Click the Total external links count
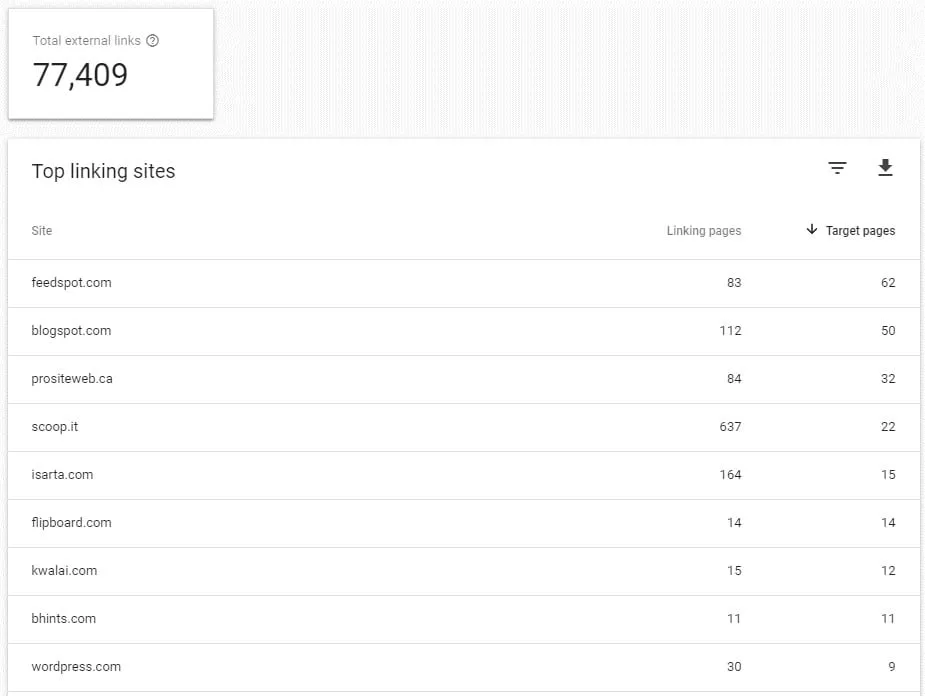This screenshot has width=925, height=696. coord(80,75)
